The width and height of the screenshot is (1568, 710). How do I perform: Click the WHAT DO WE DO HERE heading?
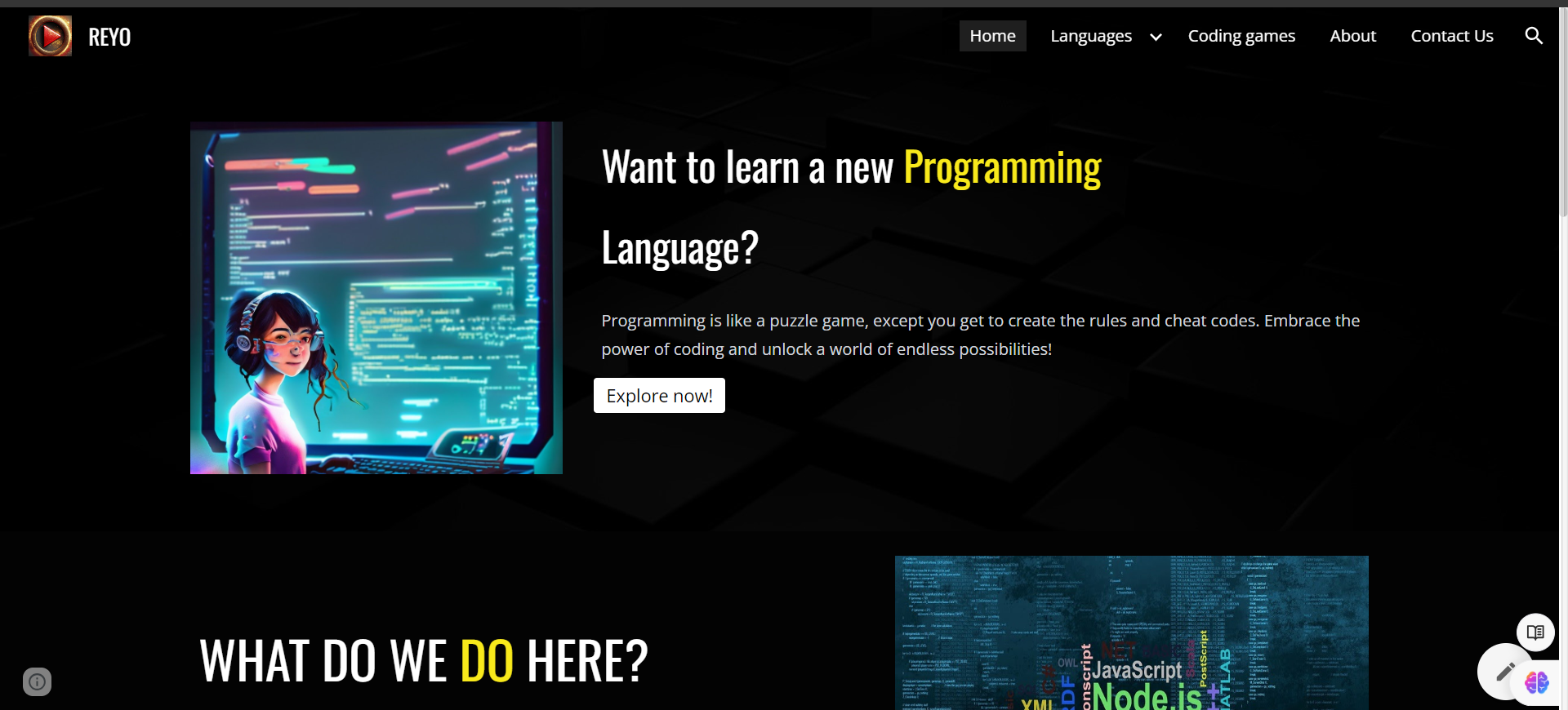423,660
